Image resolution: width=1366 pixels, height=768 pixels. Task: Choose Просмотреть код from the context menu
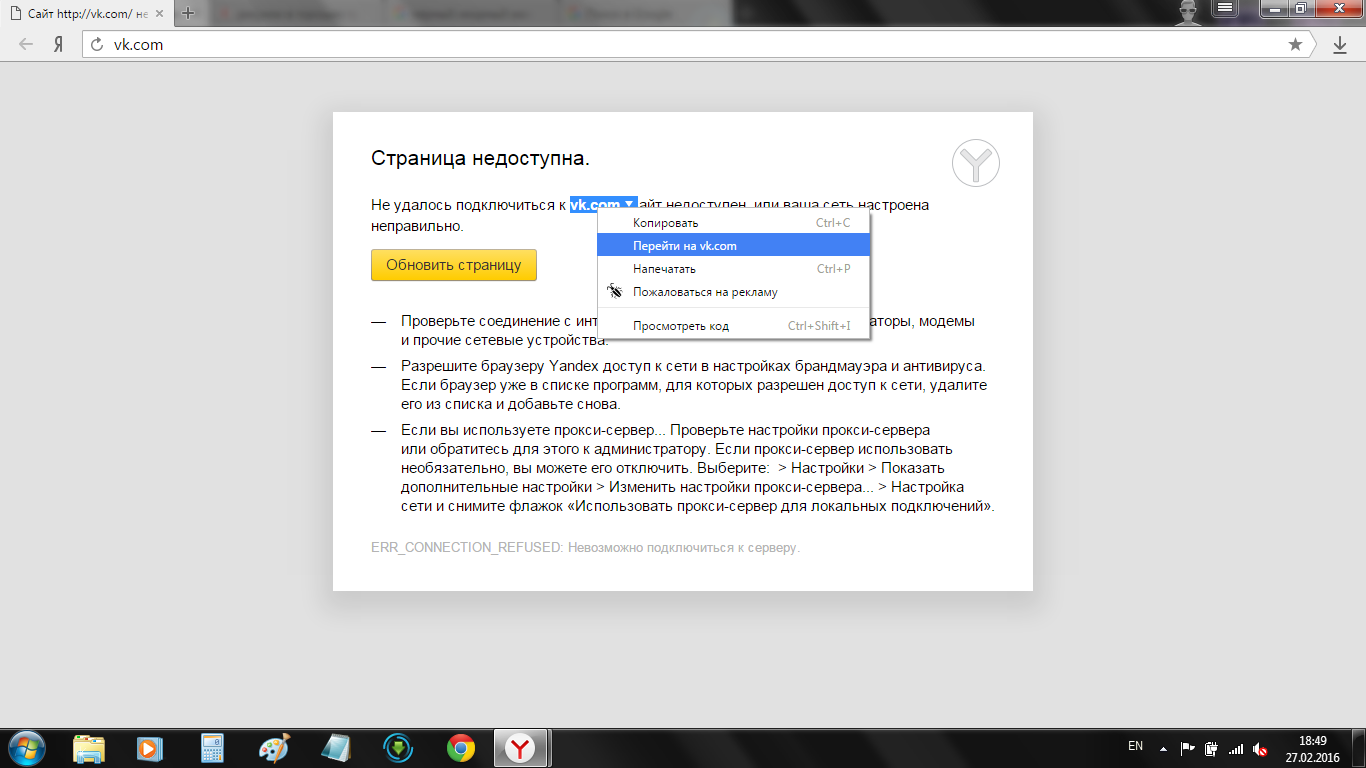(680, 325)
